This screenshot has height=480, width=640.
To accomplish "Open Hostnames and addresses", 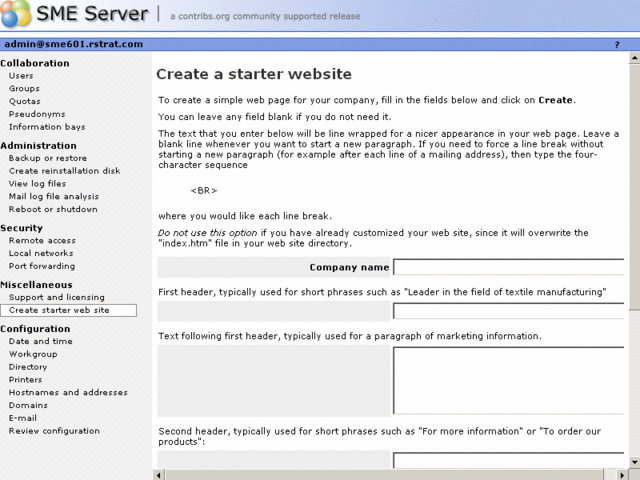I will (68, 393).
